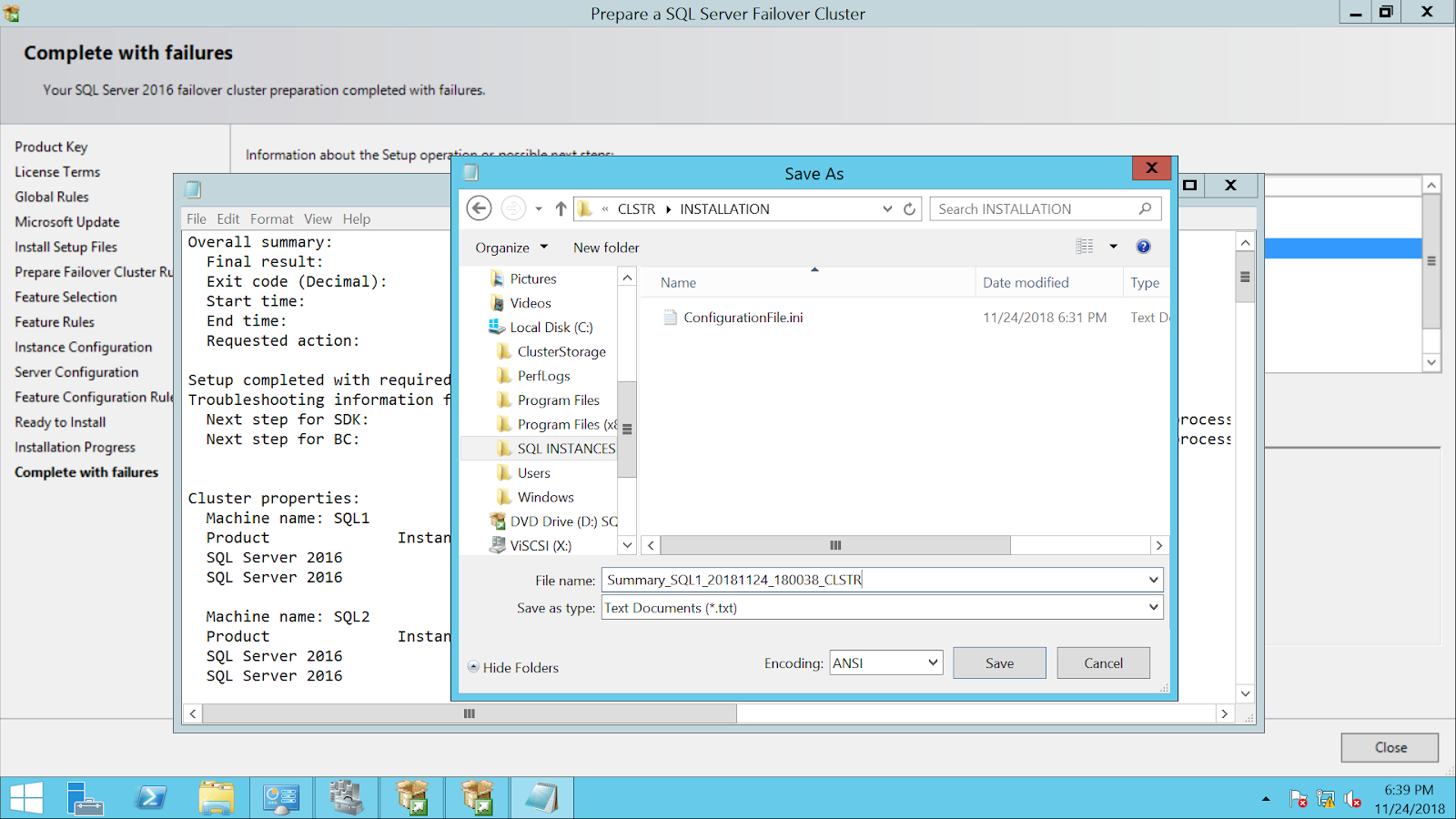Open the Organize dropdown menu
This screenshot has width=1456, height=819.
point(511,248)
